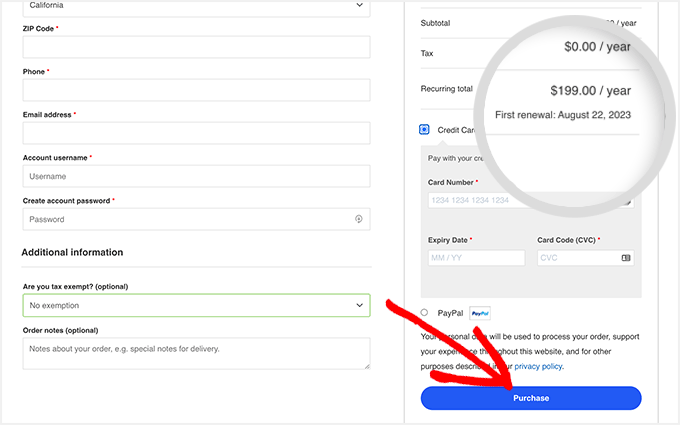Click the Order notes textarea
This screenshot has width=680, height=425.
pos(196,353)
